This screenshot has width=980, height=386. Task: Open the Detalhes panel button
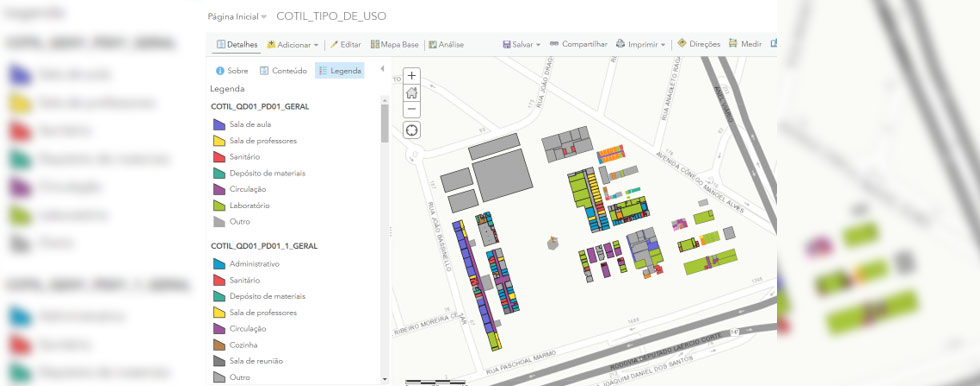237,44
